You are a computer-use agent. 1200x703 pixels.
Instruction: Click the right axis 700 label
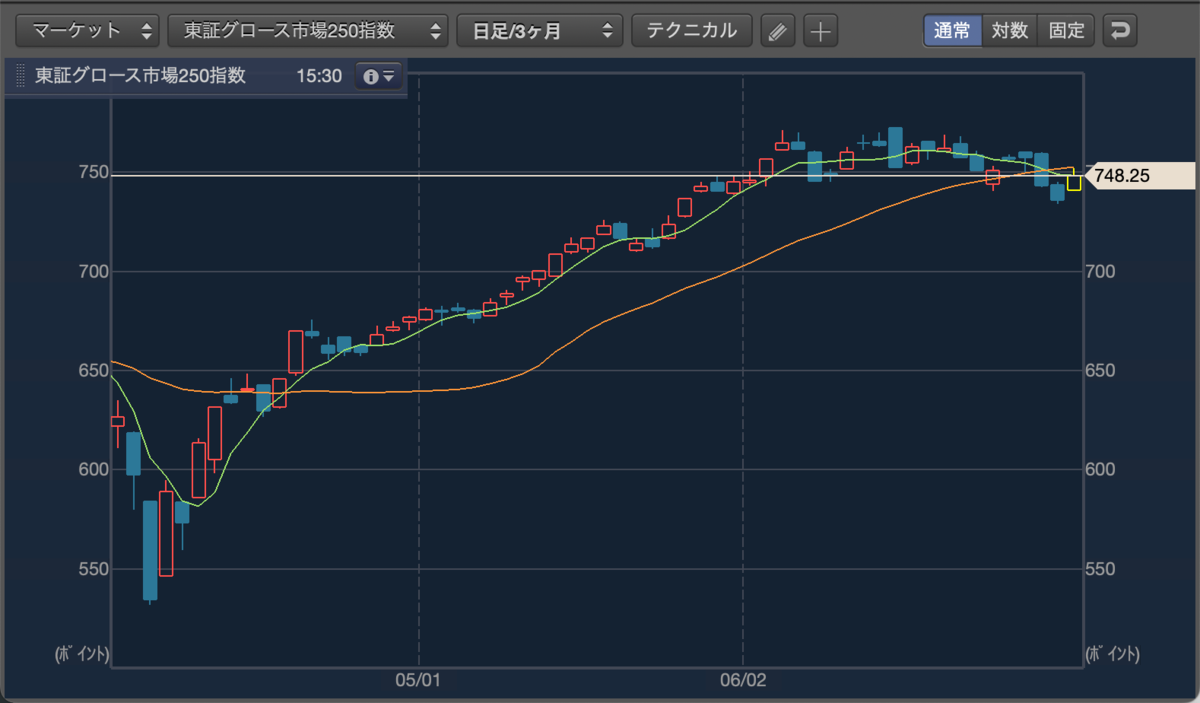(1102, 271)
